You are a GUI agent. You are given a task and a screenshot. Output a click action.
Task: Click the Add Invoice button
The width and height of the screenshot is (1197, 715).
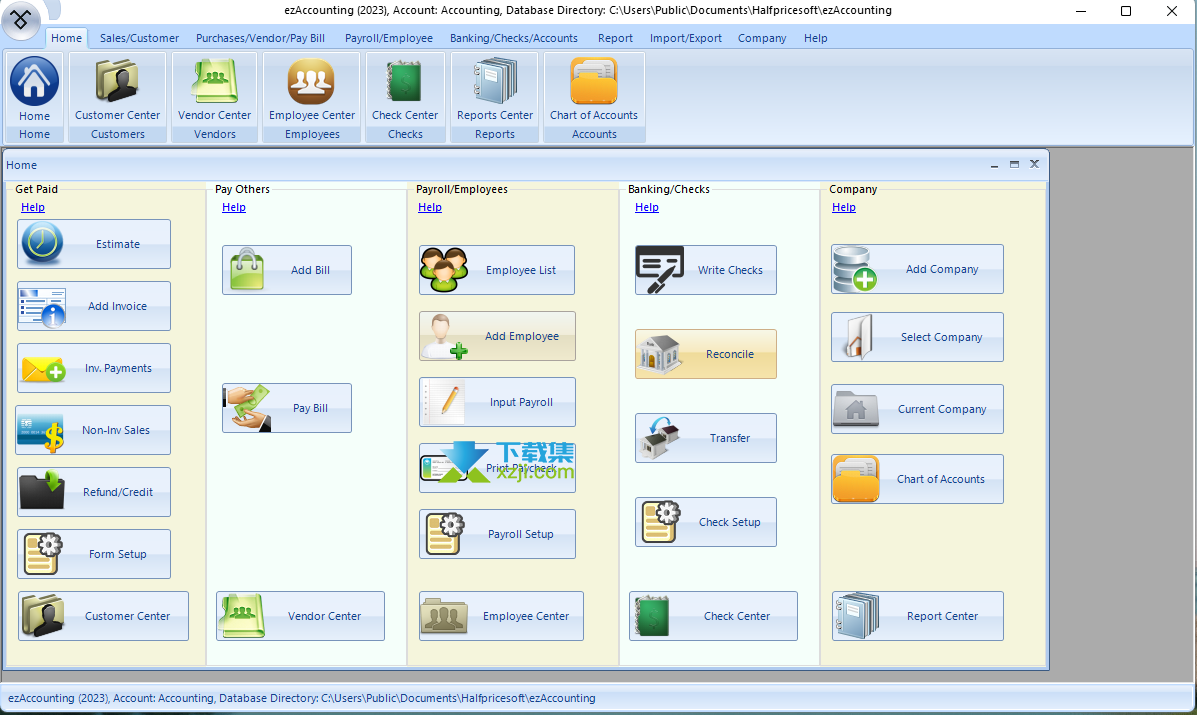[x=94, y=306]
